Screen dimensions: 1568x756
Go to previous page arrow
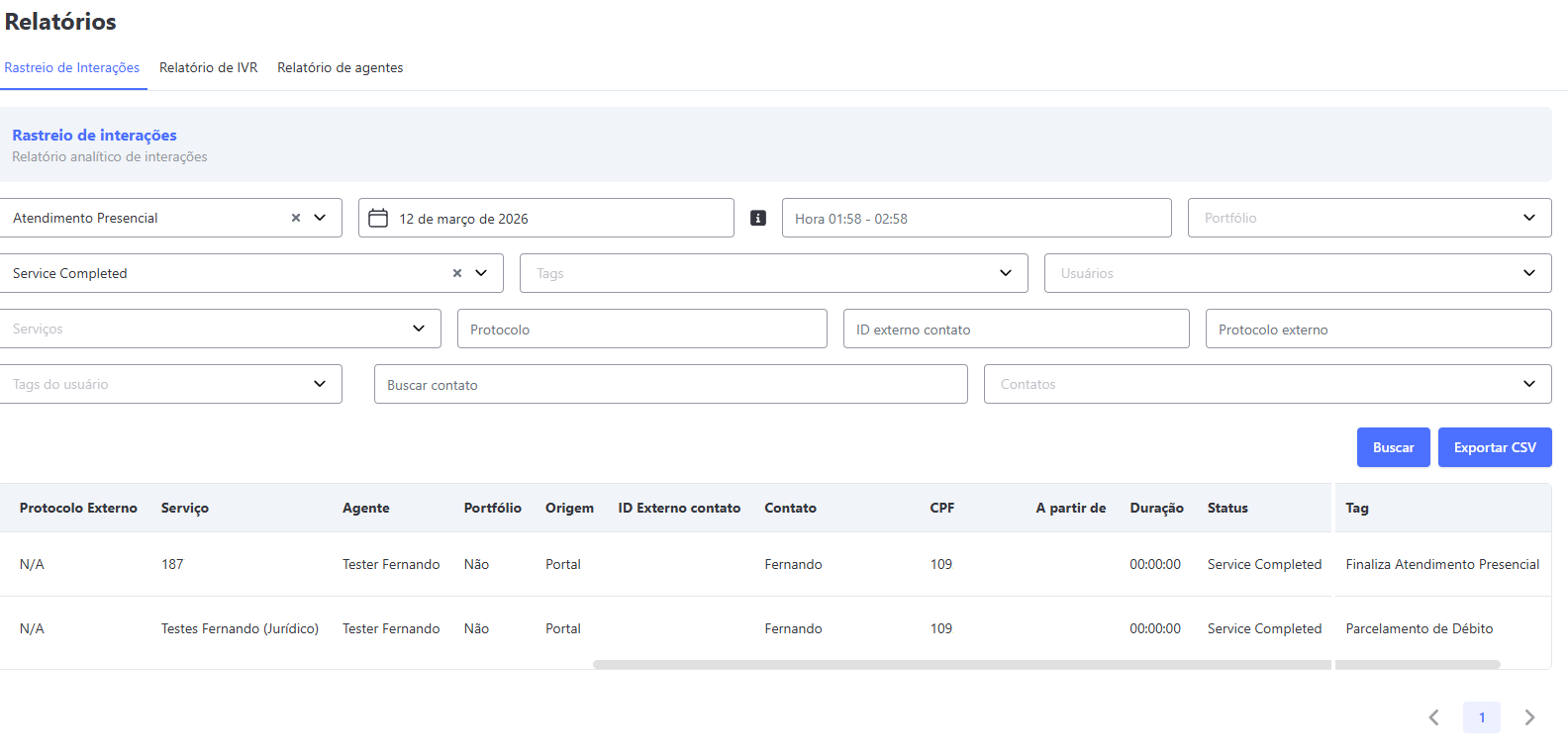pos(1433,717)
